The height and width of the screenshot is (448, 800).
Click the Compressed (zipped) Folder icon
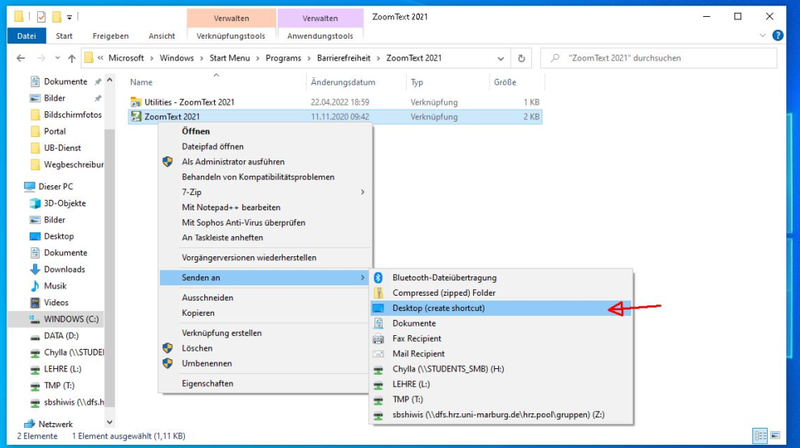[x=378, y=293]
